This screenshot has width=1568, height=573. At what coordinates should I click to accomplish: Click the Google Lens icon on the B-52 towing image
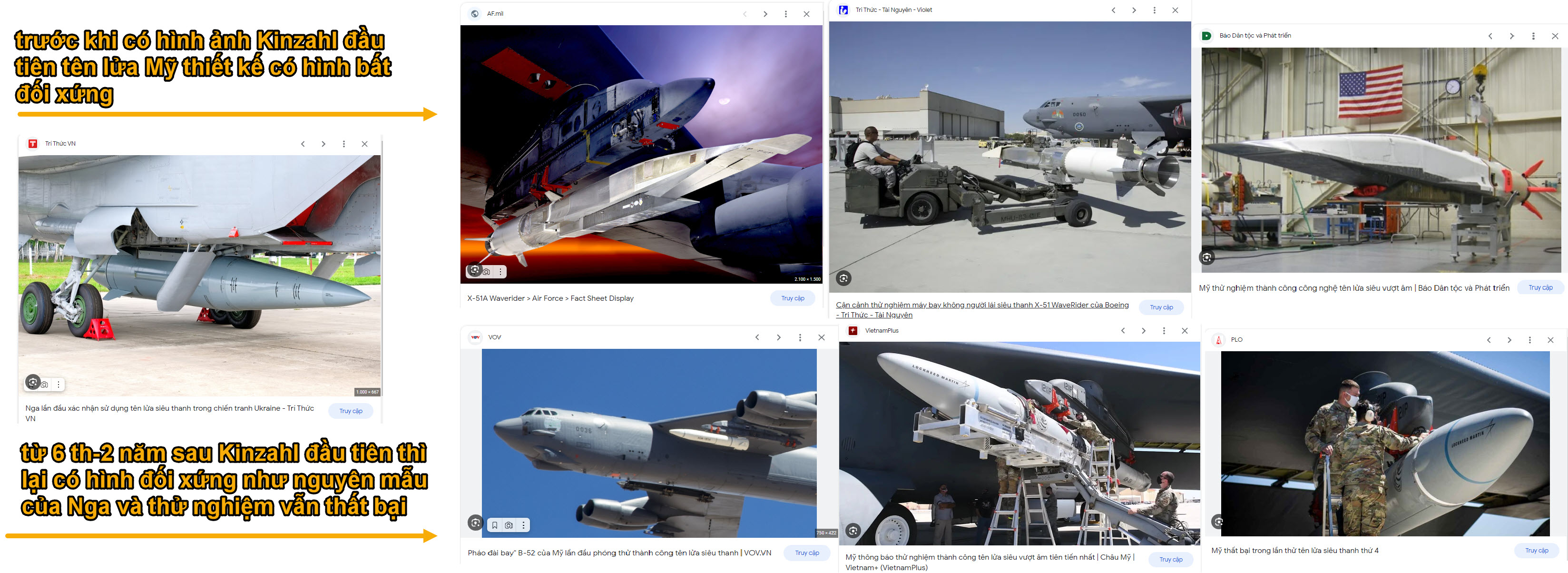[843, 278]
